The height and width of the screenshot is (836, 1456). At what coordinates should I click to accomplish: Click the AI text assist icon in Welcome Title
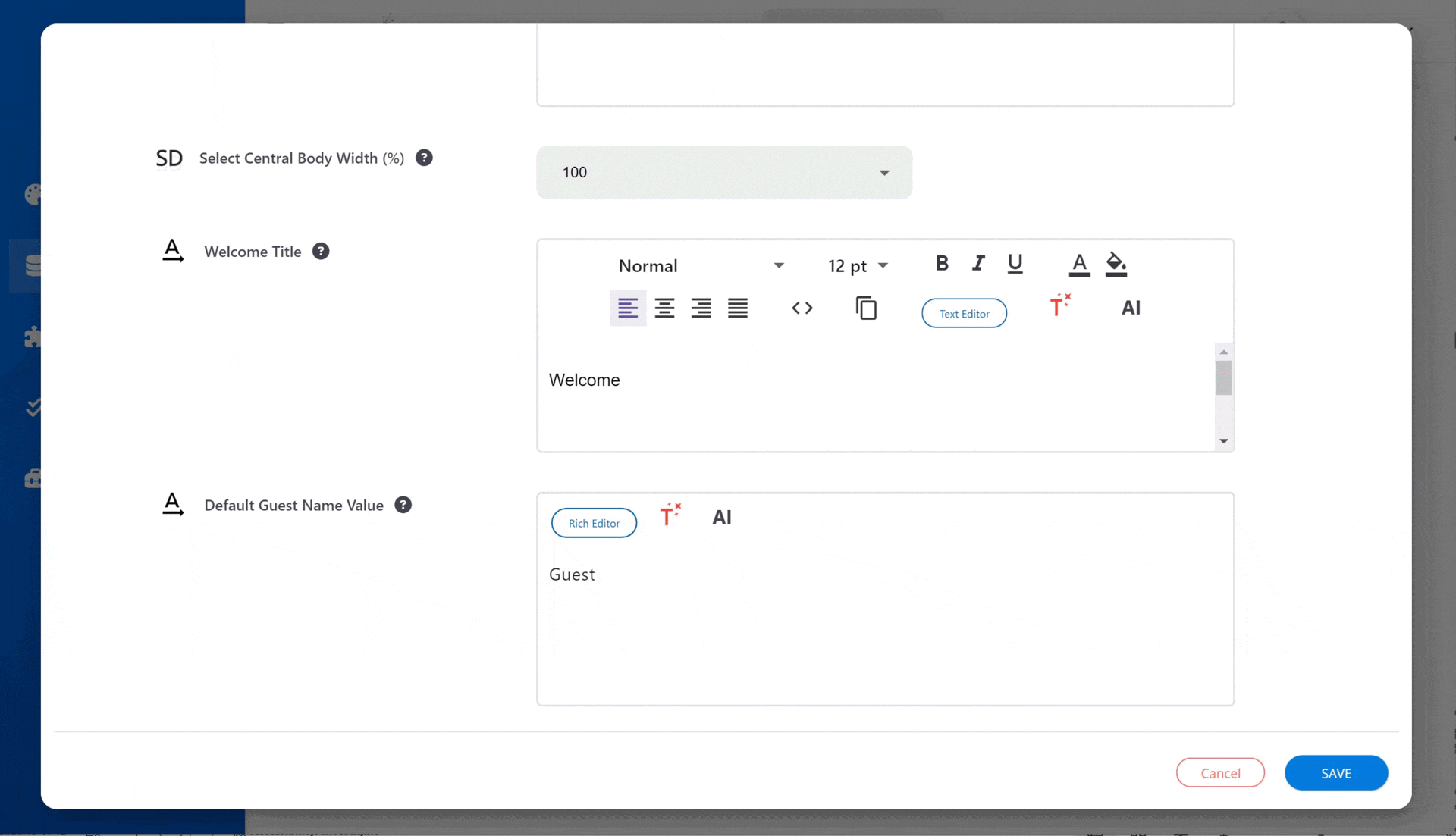point(1131,308)
